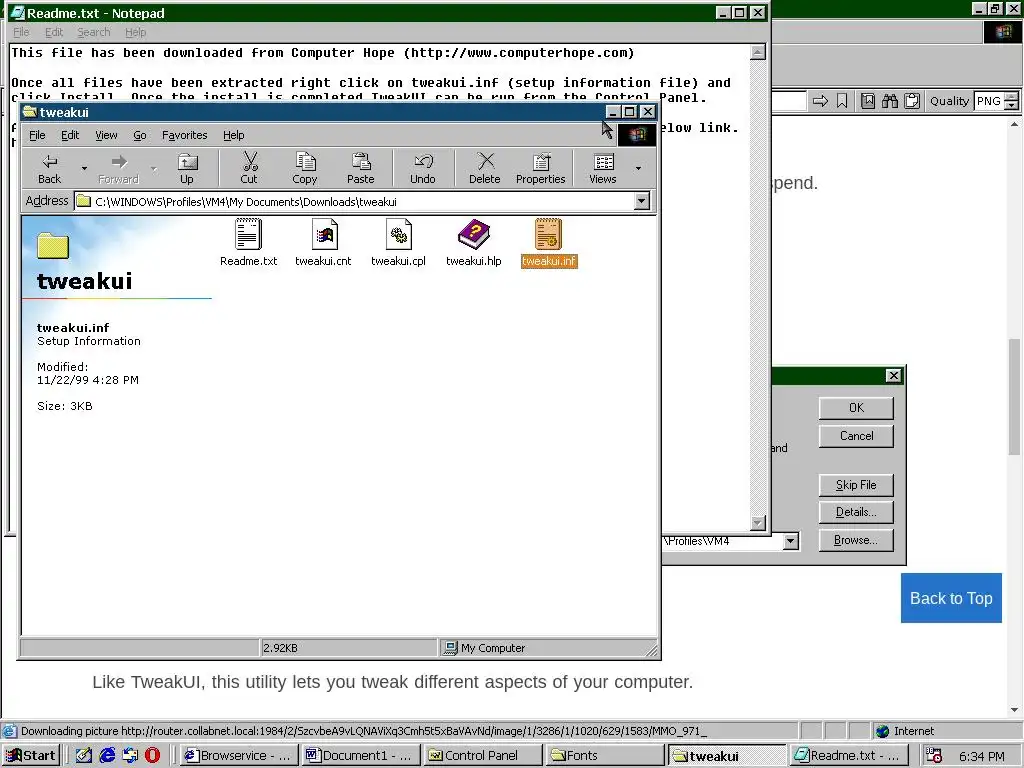Expand the Back history dropdown arrow
Screen dimensions: 1024x768
(84, 168)
